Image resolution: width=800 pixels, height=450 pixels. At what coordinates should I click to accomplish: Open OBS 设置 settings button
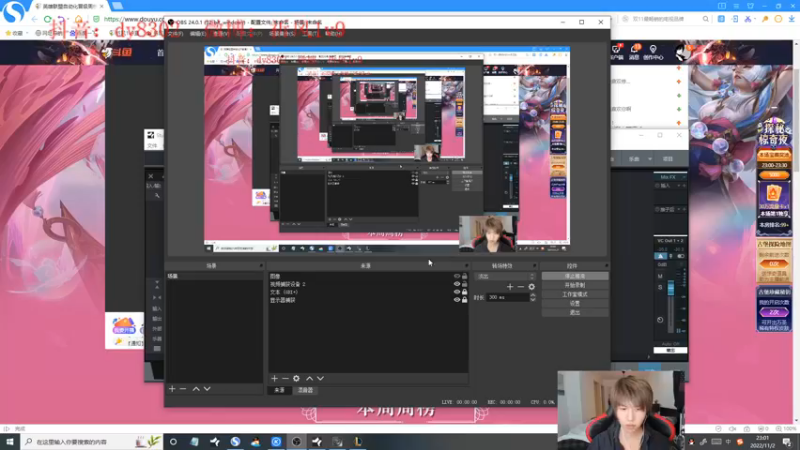click(575, 304)
